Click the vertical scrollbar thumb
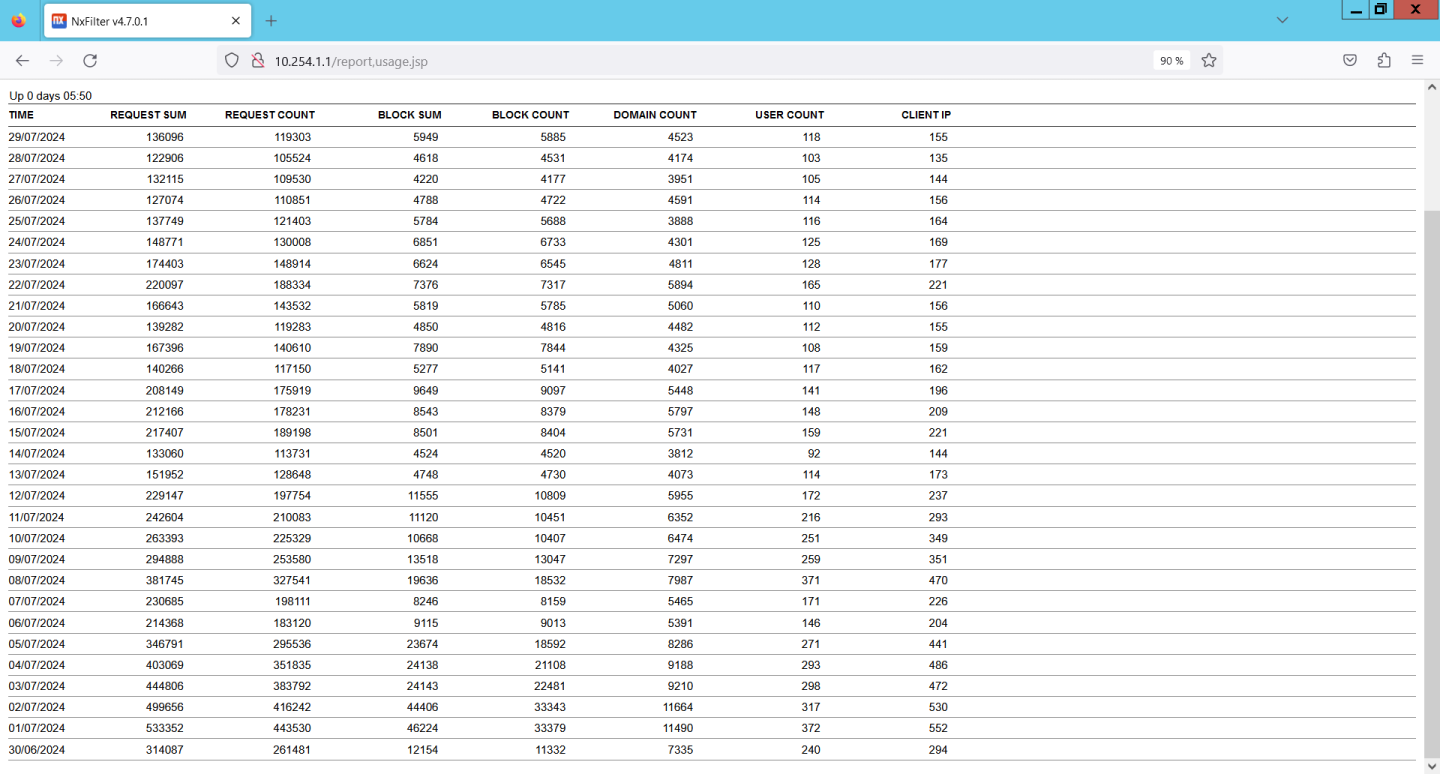 pos(1431,483)
